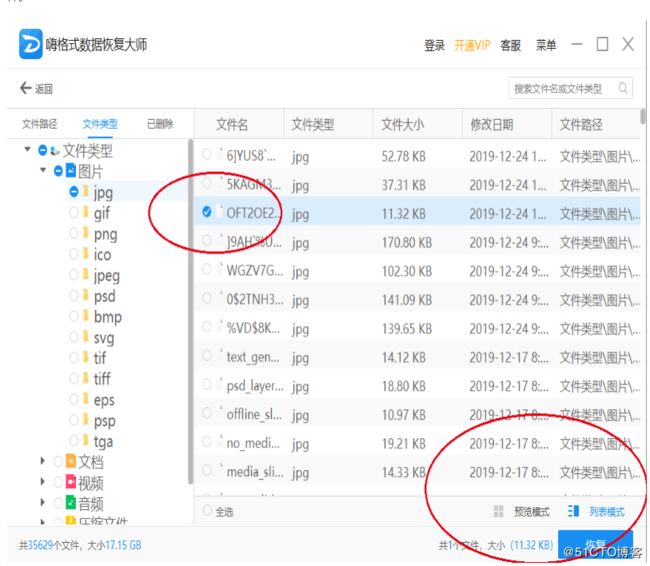Click the search magnifier icon
The image size is (650, 566).
pyautogui.click(x=621, y=89)
